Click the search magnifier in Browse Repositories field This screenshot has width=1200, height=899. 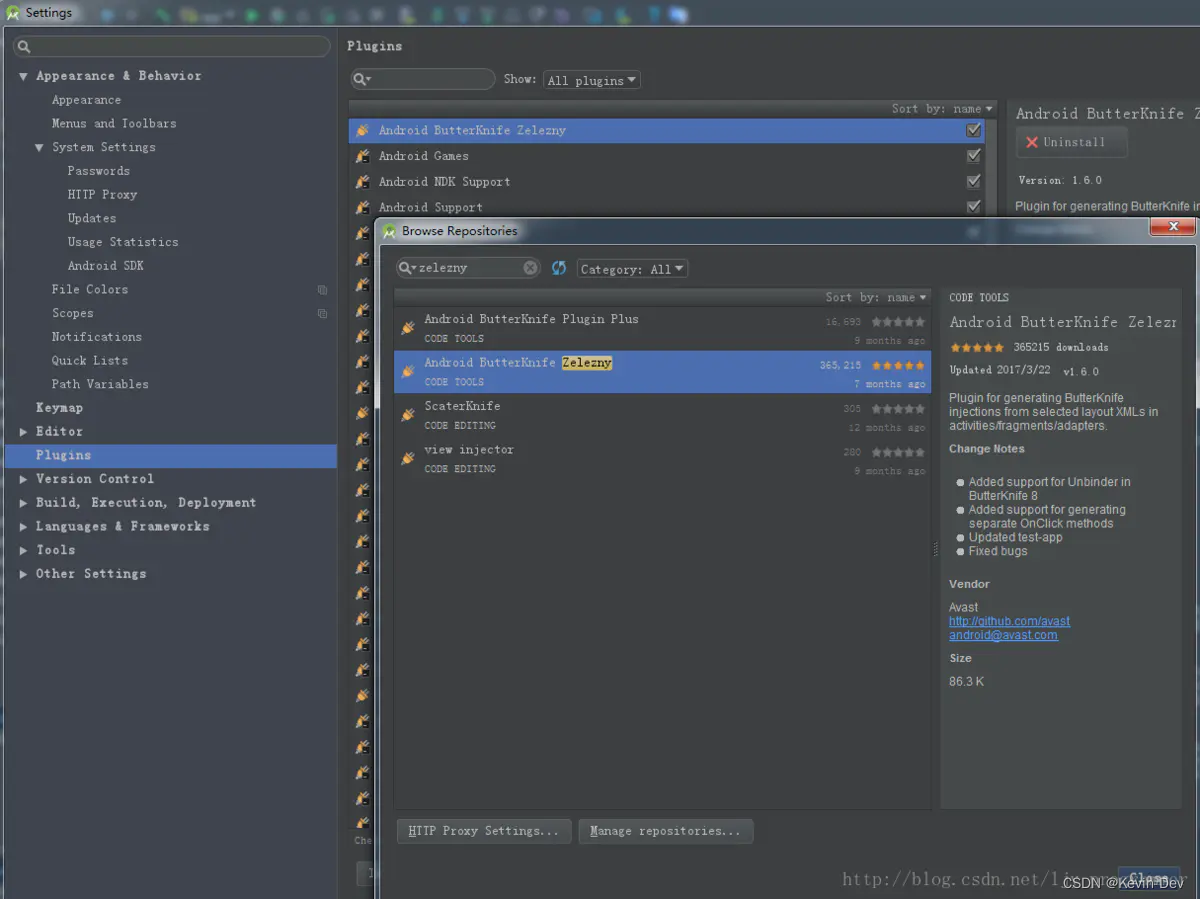click(x=407, y=268)
